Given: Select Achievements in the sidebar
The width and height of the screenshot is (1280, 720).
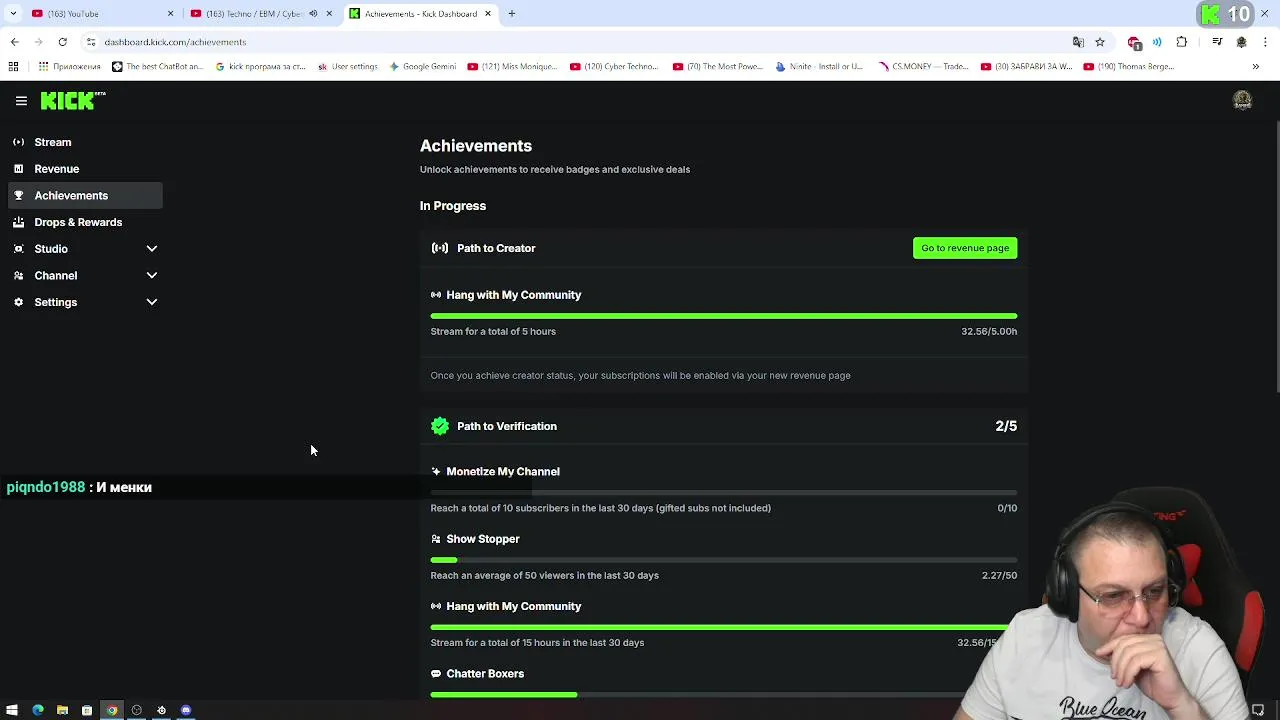Looking at the screenshot, I should point(86,195).
